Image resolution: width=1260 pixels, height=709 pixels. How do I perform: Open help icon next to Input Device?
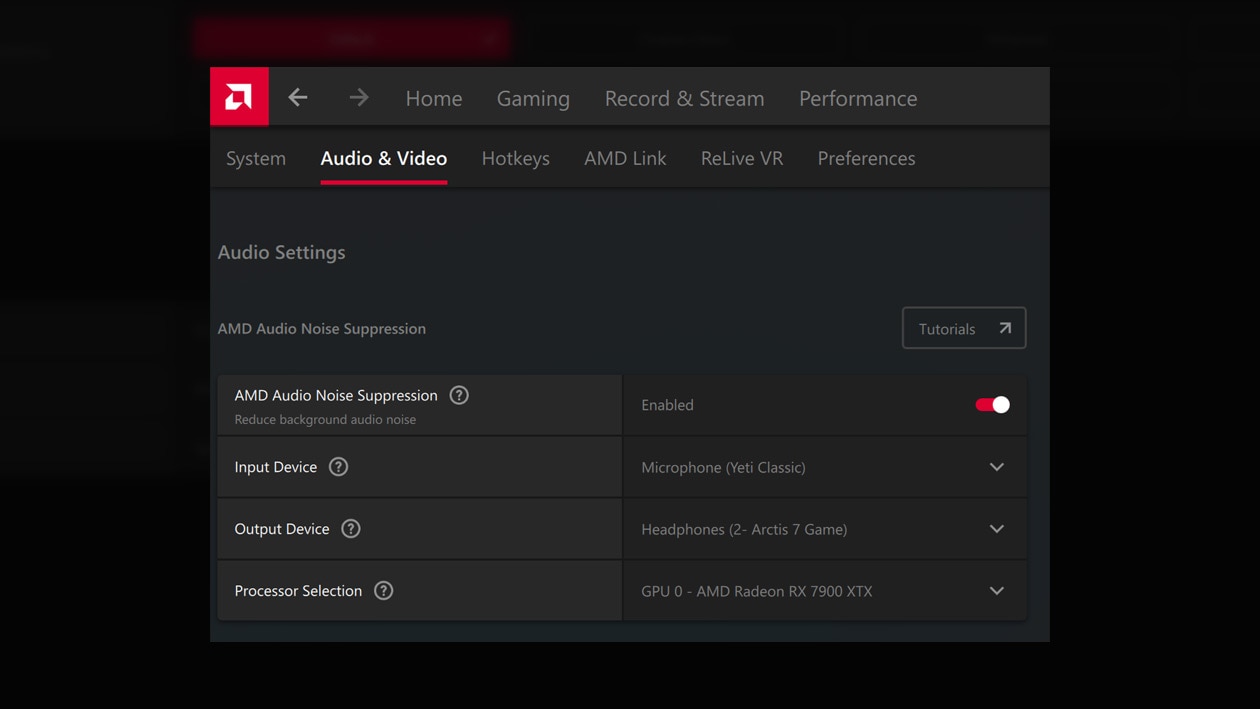tap(338, 467)
